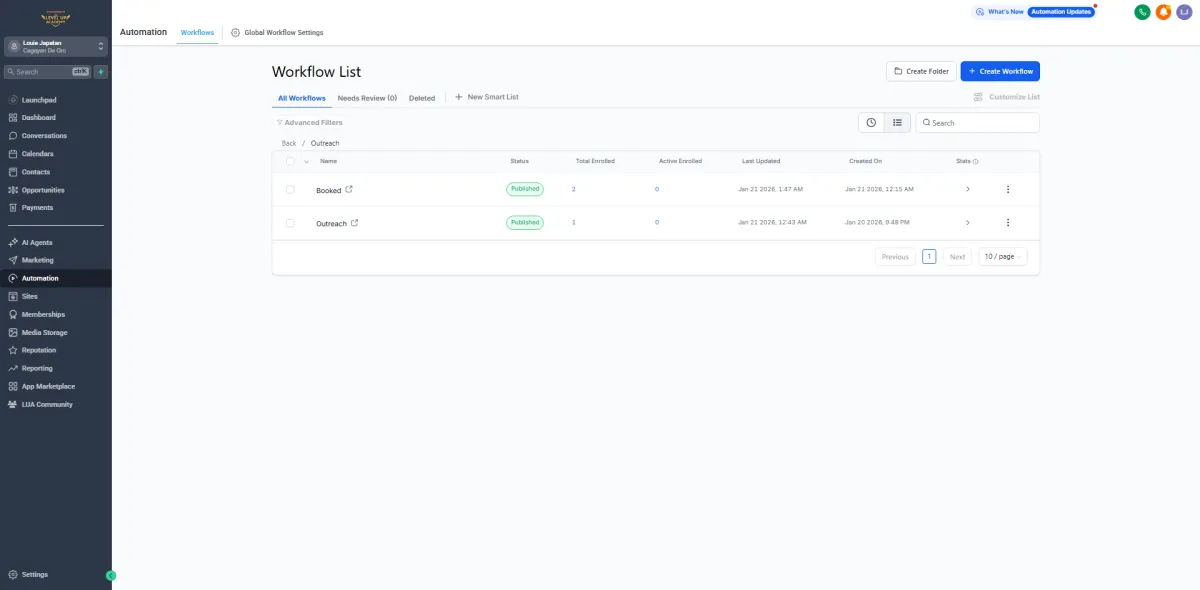
Task: Open Outreach workflow in new tab icon
Action: coord(355,223)
